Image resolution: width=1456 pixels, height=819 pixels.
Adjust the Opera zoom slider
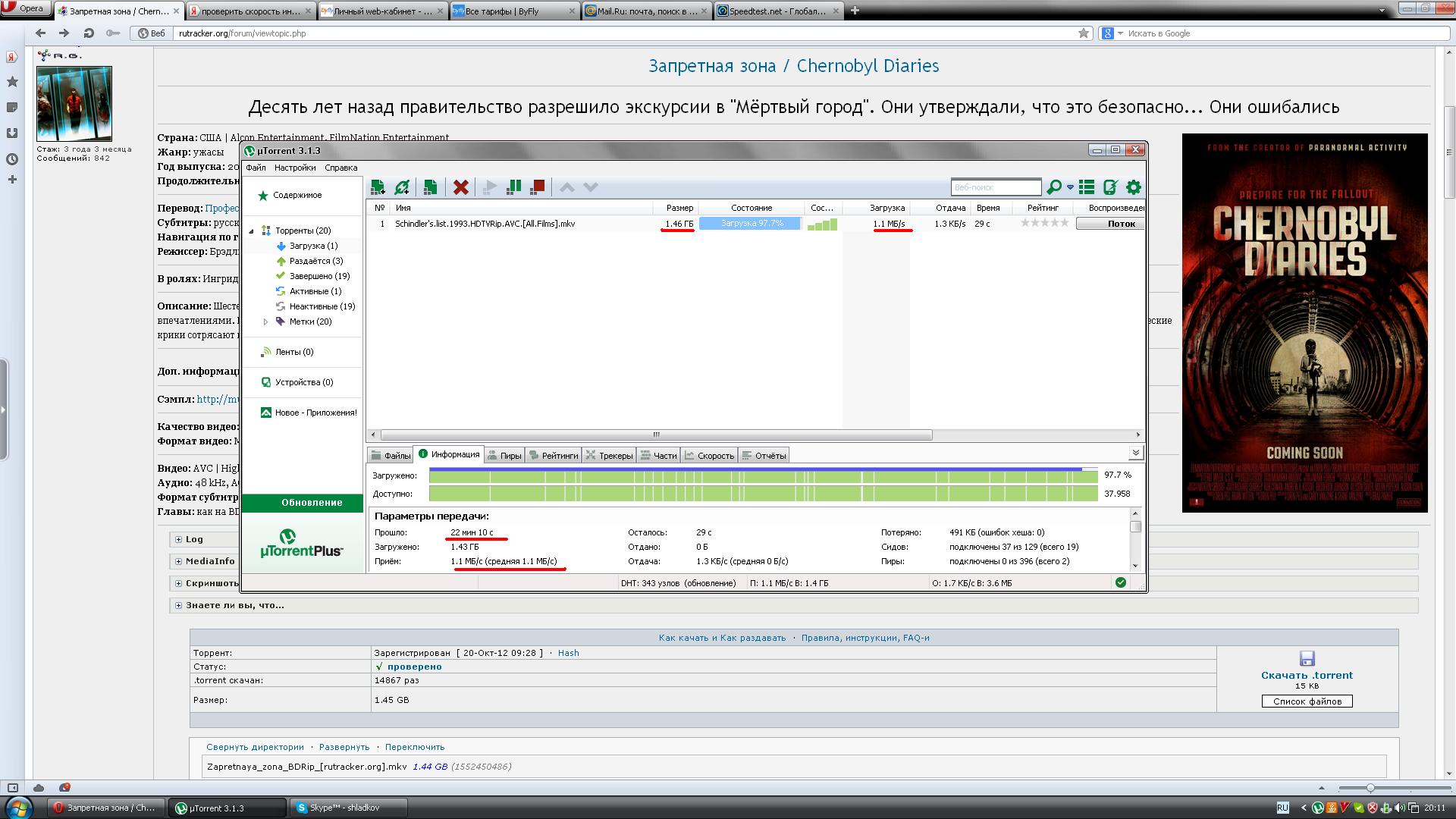click(x=1370, y=788)
